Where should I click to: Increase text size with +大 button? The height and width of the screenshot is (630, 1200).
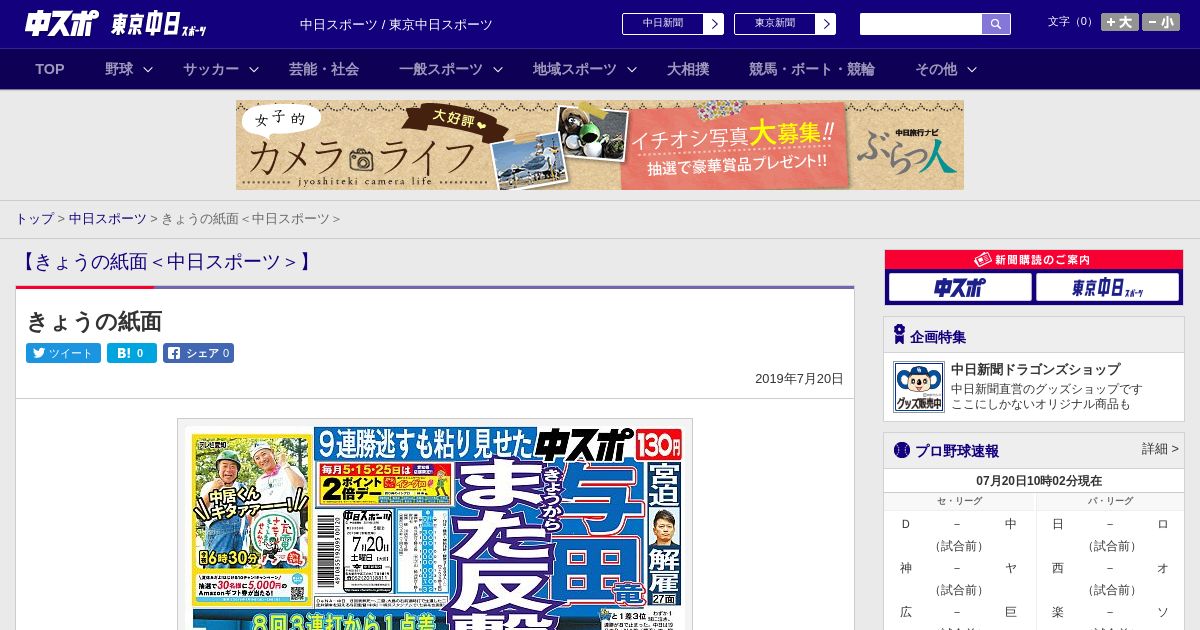pyautogui.click(x=1120, y=22)
